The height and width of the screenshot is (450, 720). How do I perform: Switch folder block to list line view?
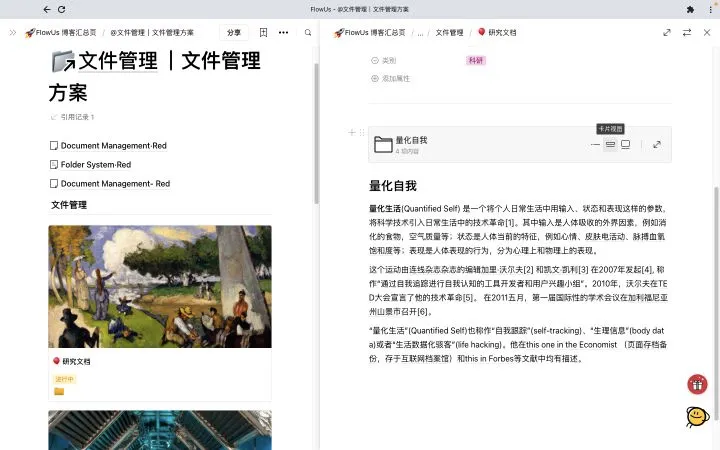click(595, 144)
